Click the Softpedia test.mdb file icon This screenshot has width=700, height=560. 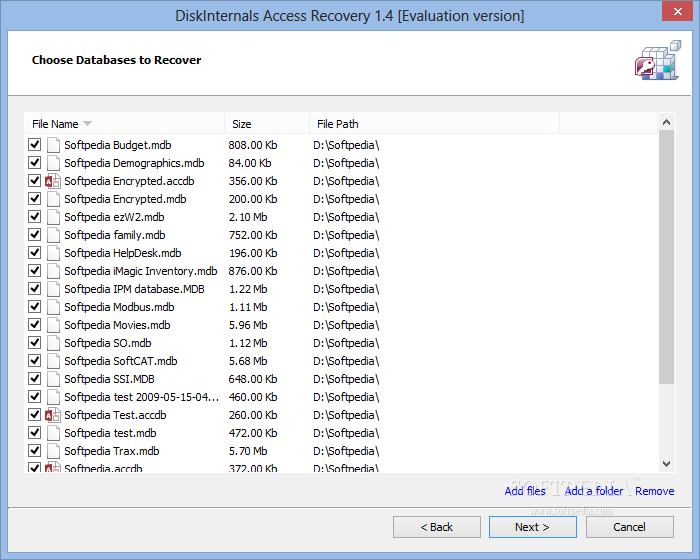coord(53,433)
